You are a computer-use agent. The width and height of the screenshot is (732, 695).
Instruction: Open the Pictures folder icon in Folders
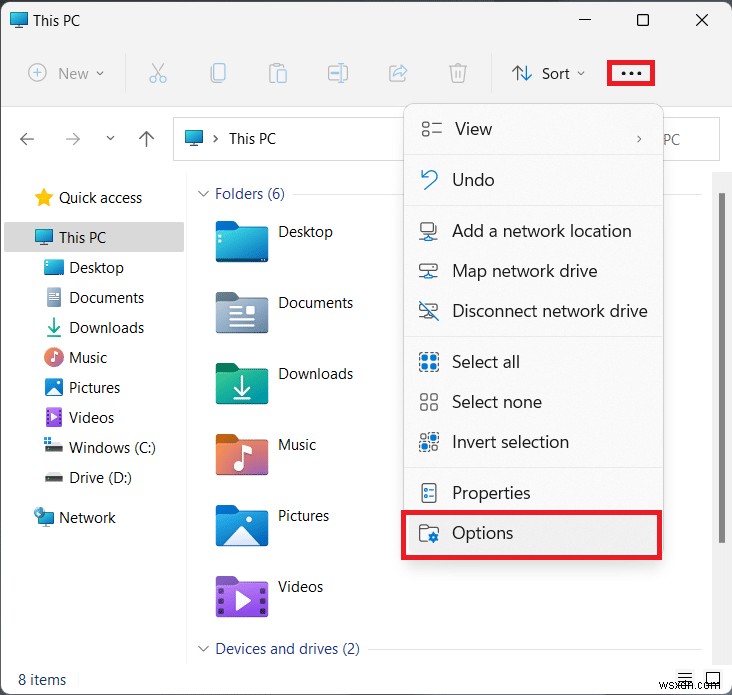point(242,525)
